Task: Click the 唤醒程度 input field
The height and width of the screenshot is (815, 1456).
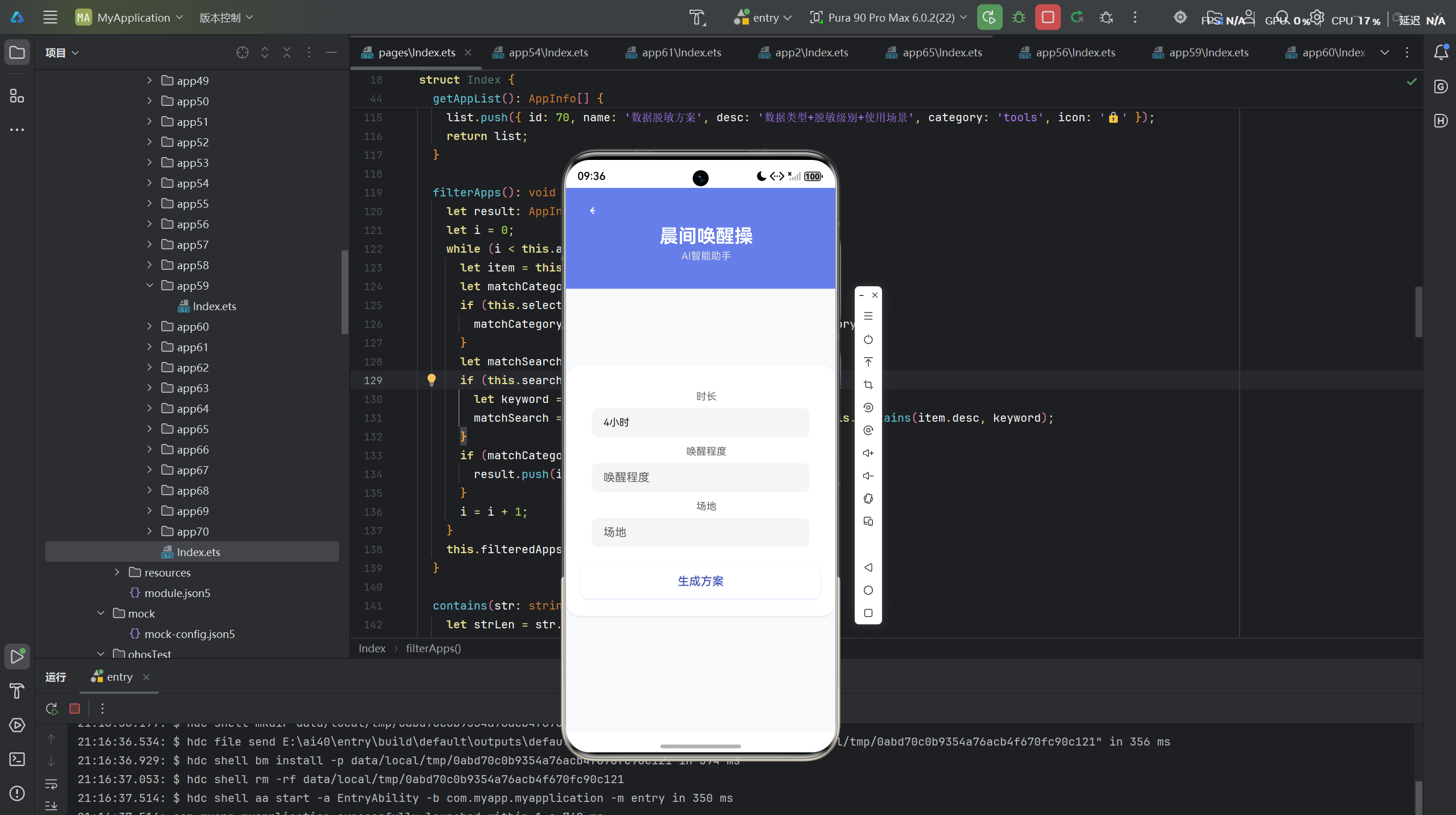Action: point(700,477)
